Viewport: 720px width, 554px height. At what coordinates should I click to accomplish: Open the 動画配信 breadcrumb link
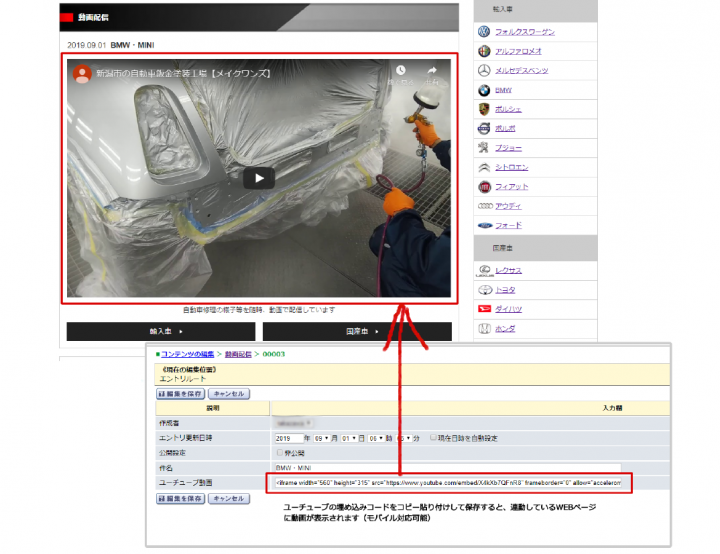tap(238, 354)
